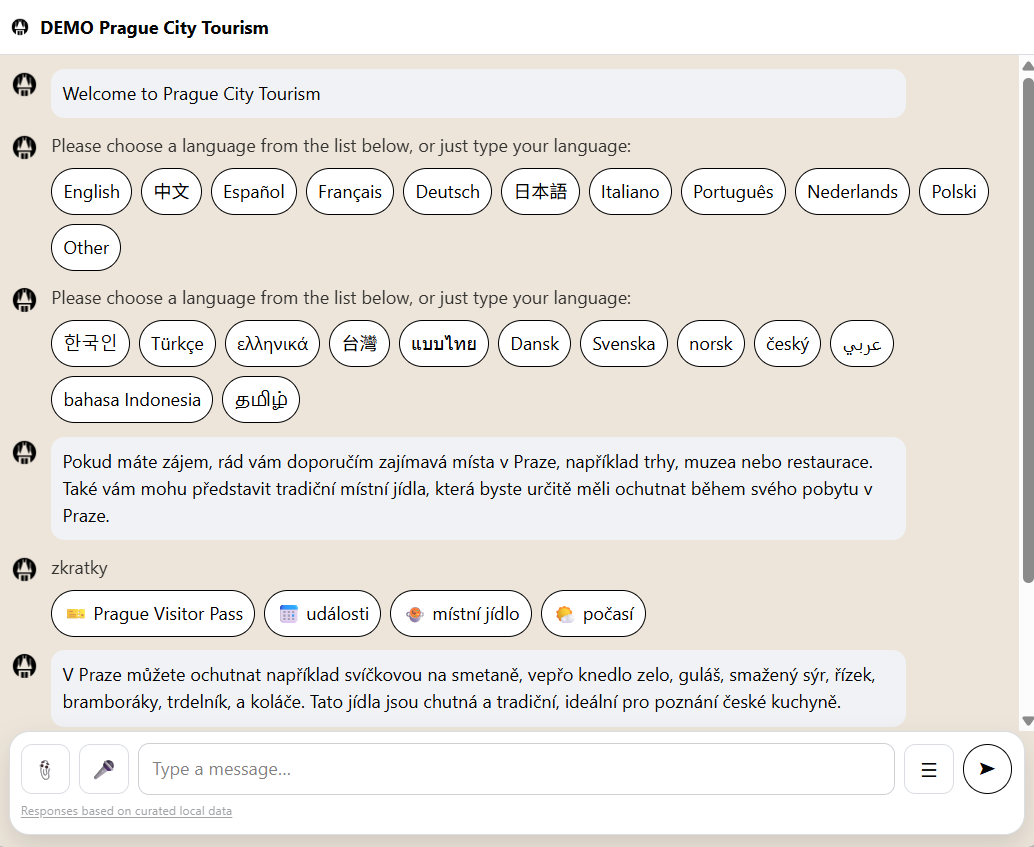Viewport: 1034px width, 847px height.
Task: Choose the místní jídlo food shortcut
Action: 461,614
